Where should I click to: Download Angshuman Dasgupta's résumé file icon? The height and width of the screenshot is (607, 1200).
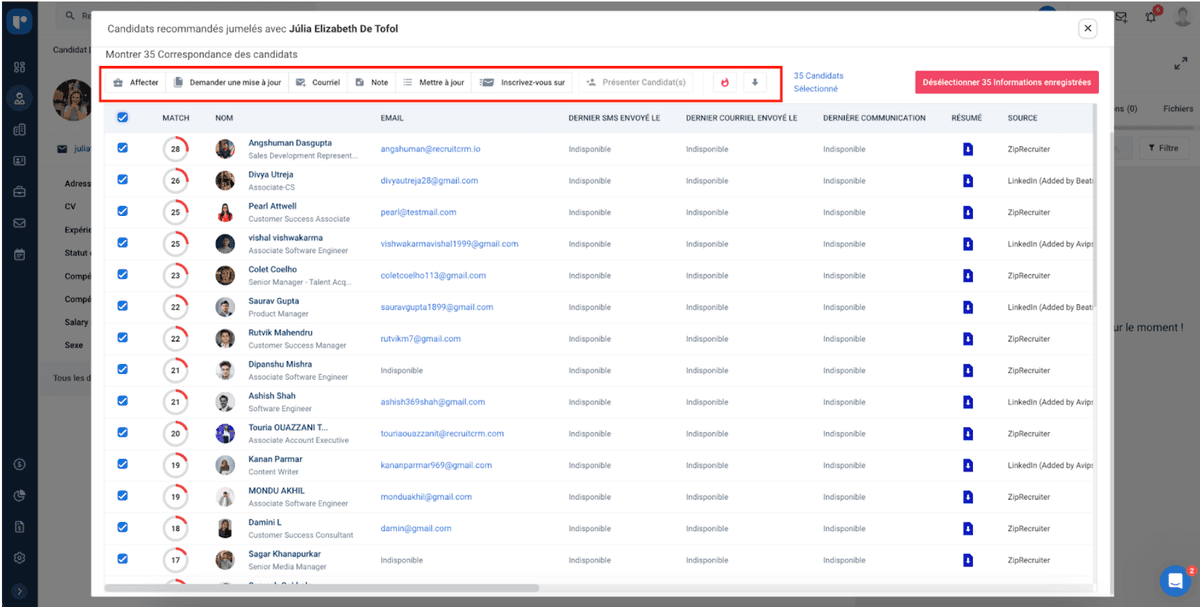click(x=967, y=149)
